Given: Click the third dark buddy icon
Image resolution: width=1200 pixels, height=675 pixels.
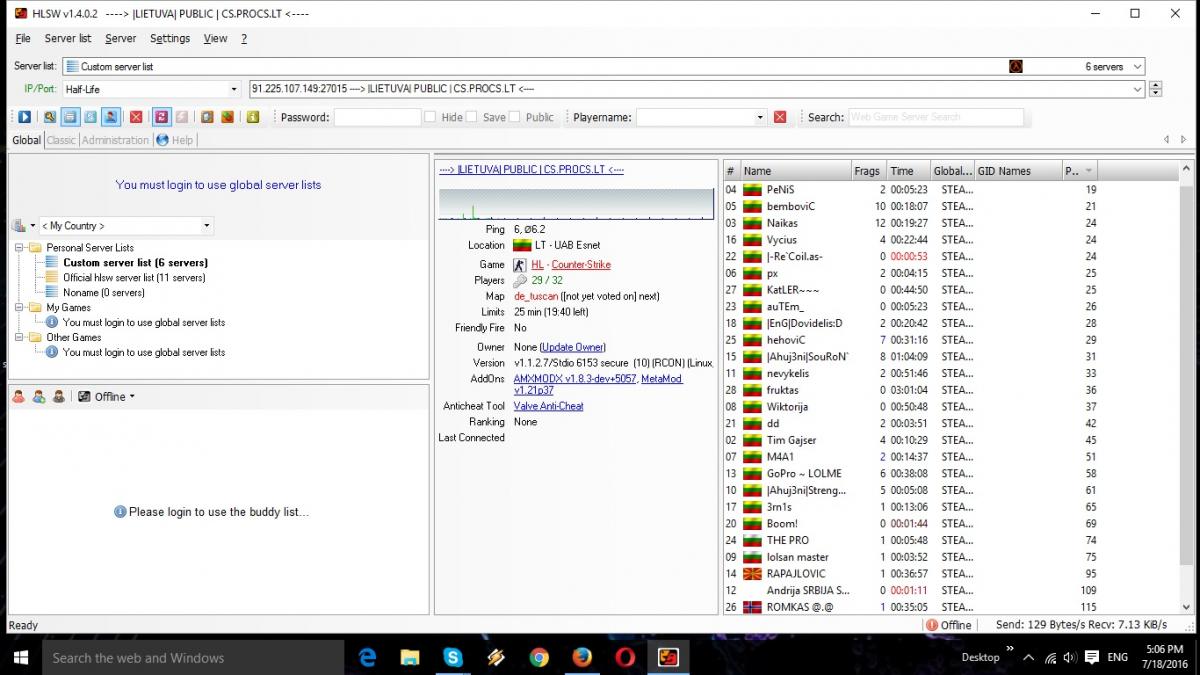Looking at the screenshot, I should click(x=59, y=397).
